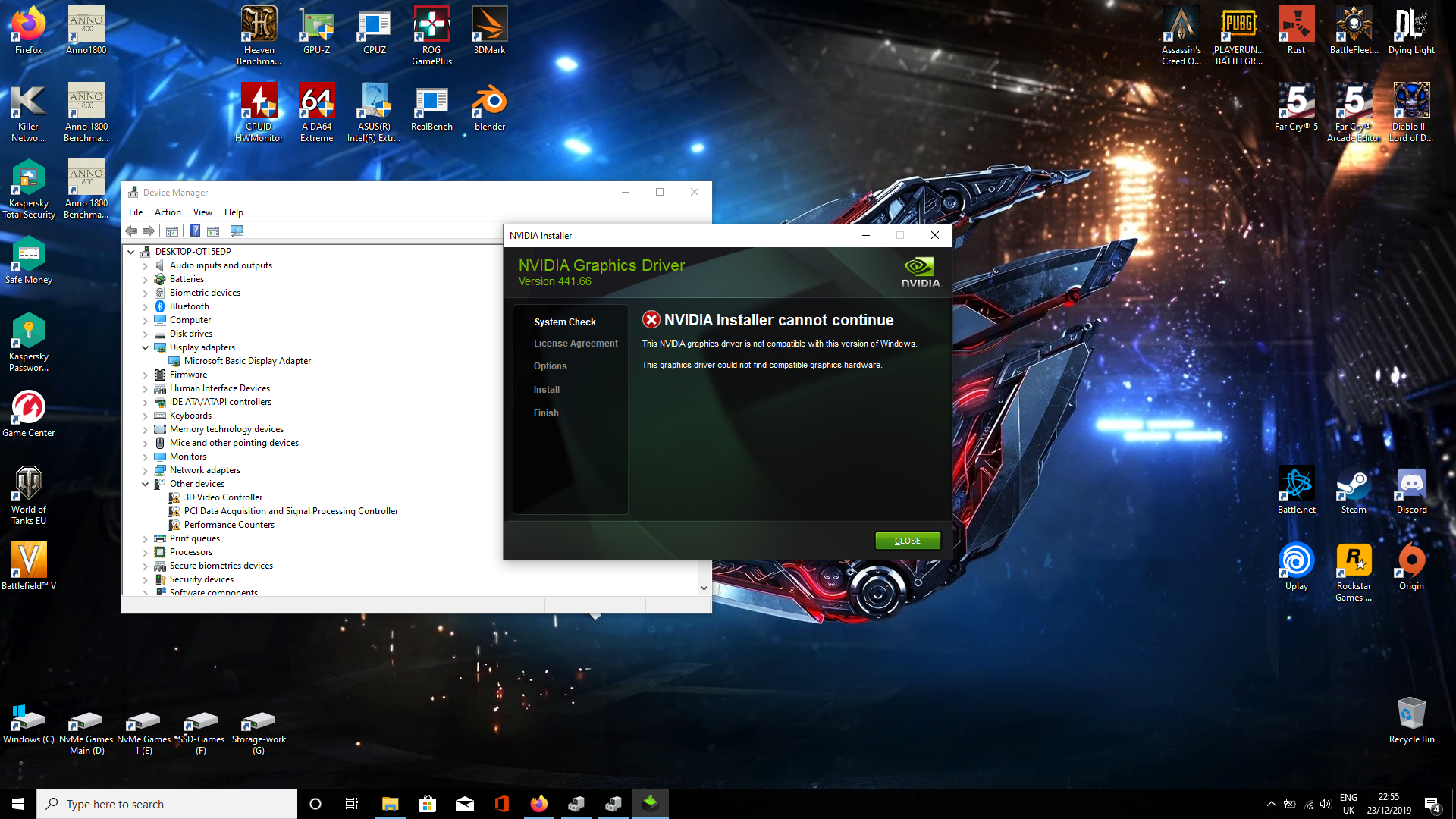1456x819 pixels.
Task: Open the RealBench desktop shortcut
Action: pos(431,107)
